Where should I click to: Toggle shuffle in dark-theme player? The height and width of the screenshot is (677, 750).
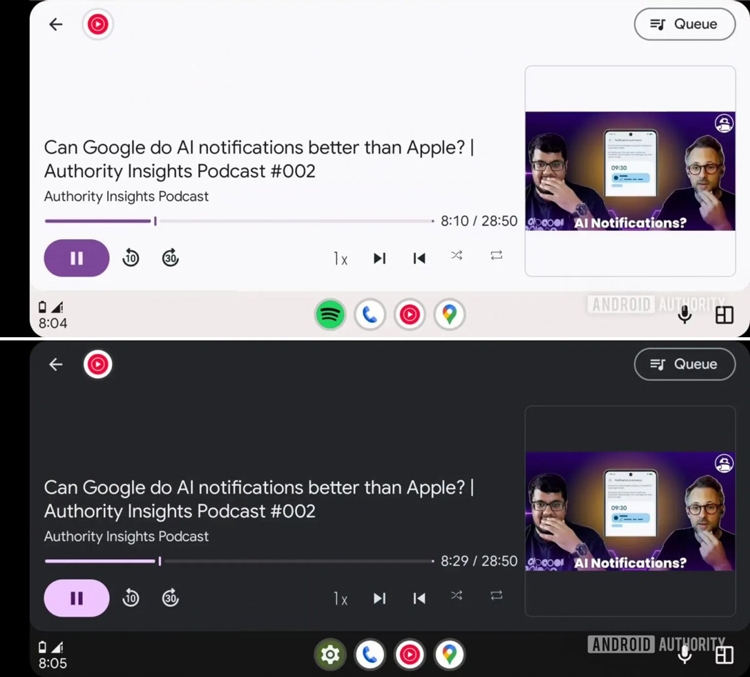point(457,595)
